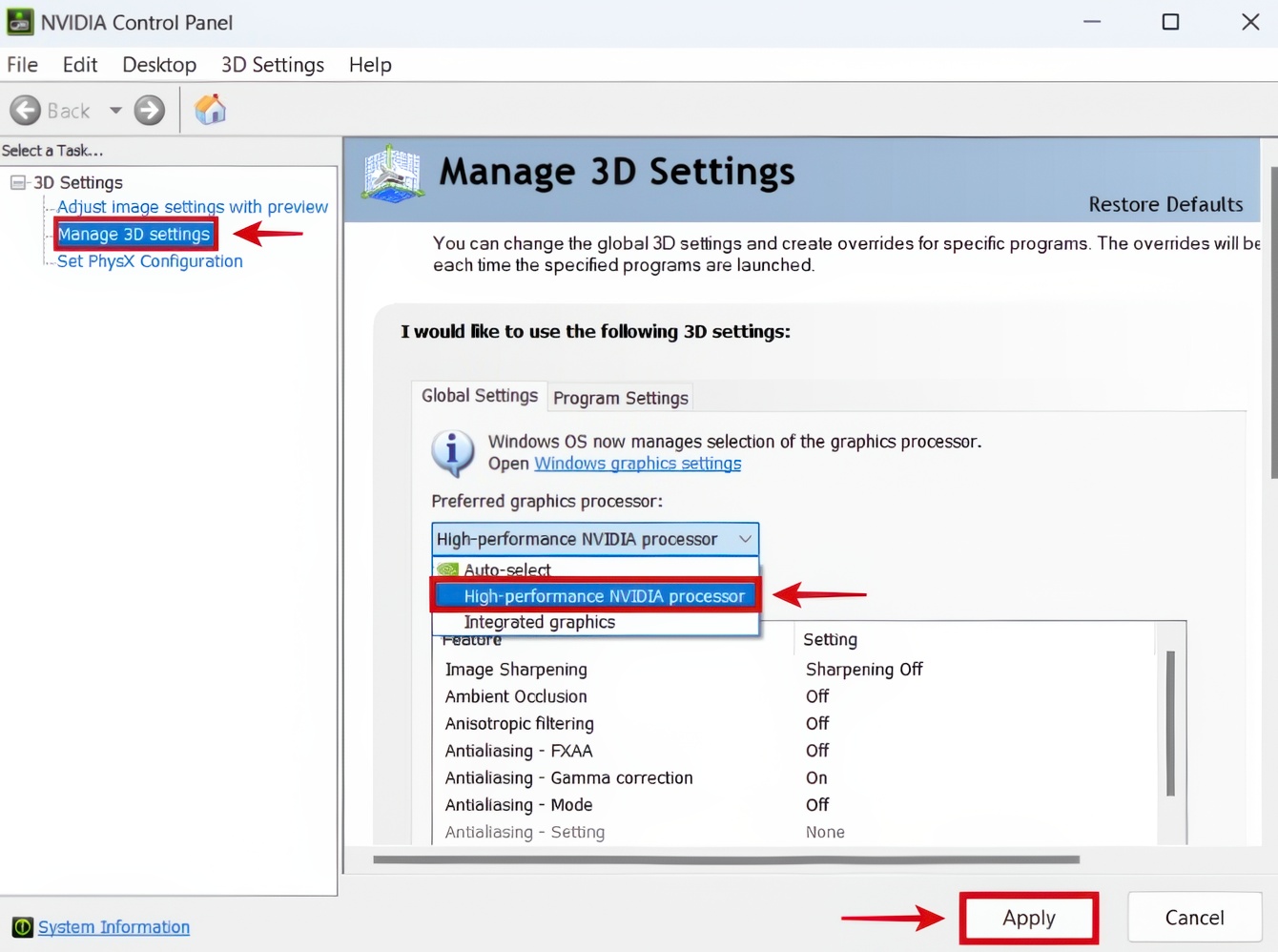The image size is (1278, 952).
Task: Click the Forward arrow icon
Action: pos(149,111)
